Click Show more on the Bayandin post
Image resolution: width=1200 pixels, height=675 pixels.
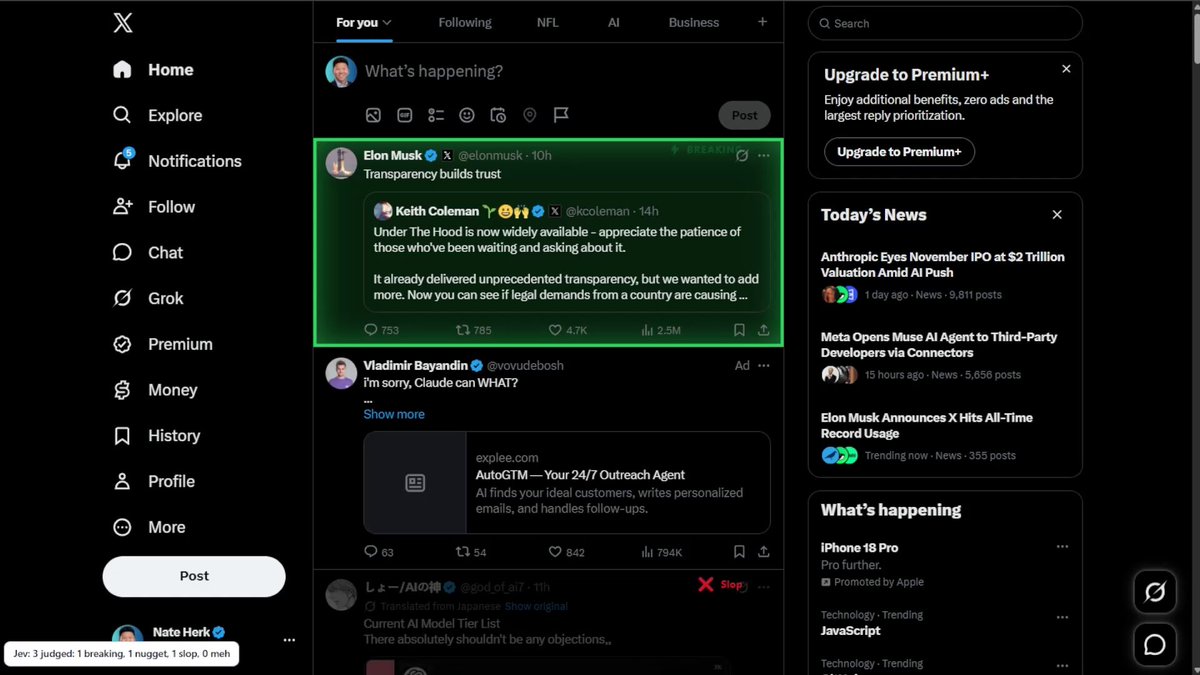(x=394, y=414)
